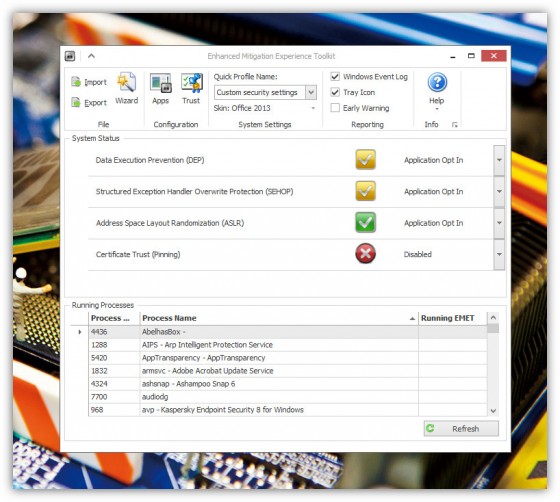Viewport: 560px width, 502px height.
Task: Expand the AbelhasBox row indicator arrow
Action: coord(80,332)
